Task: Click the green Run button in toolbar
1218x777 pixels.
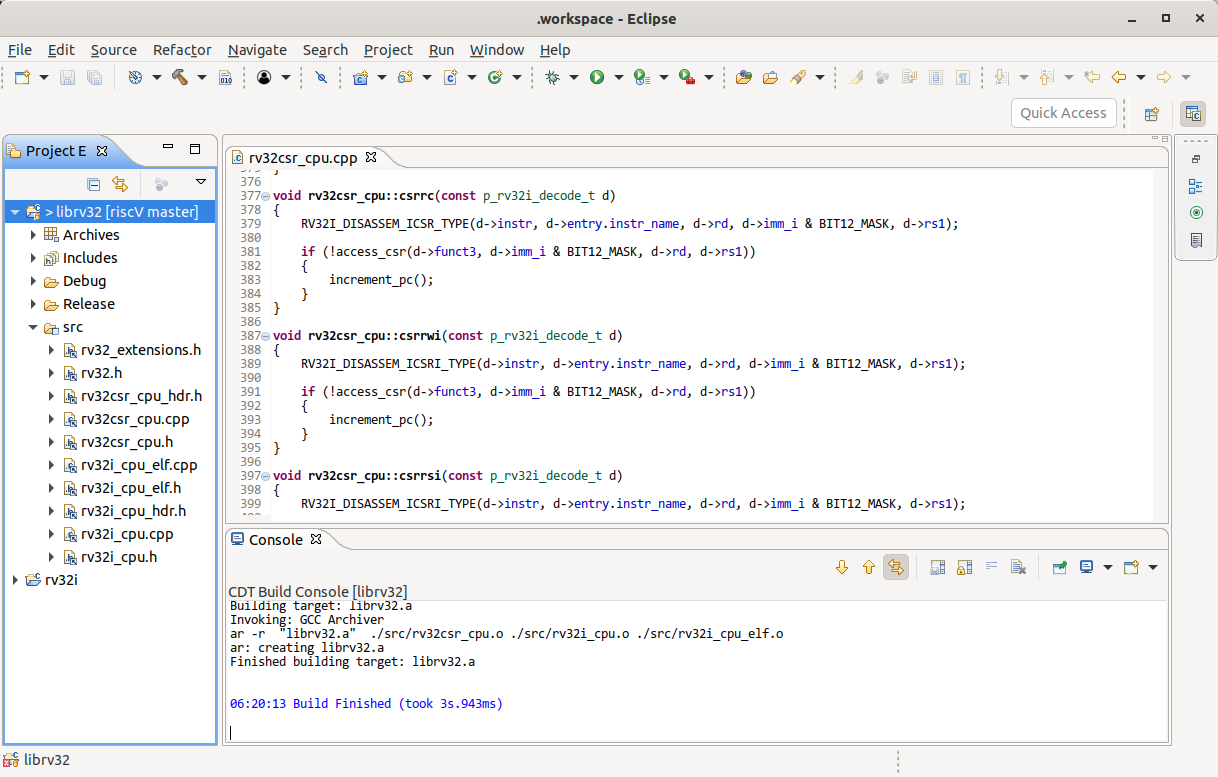Action: point(597,77)
